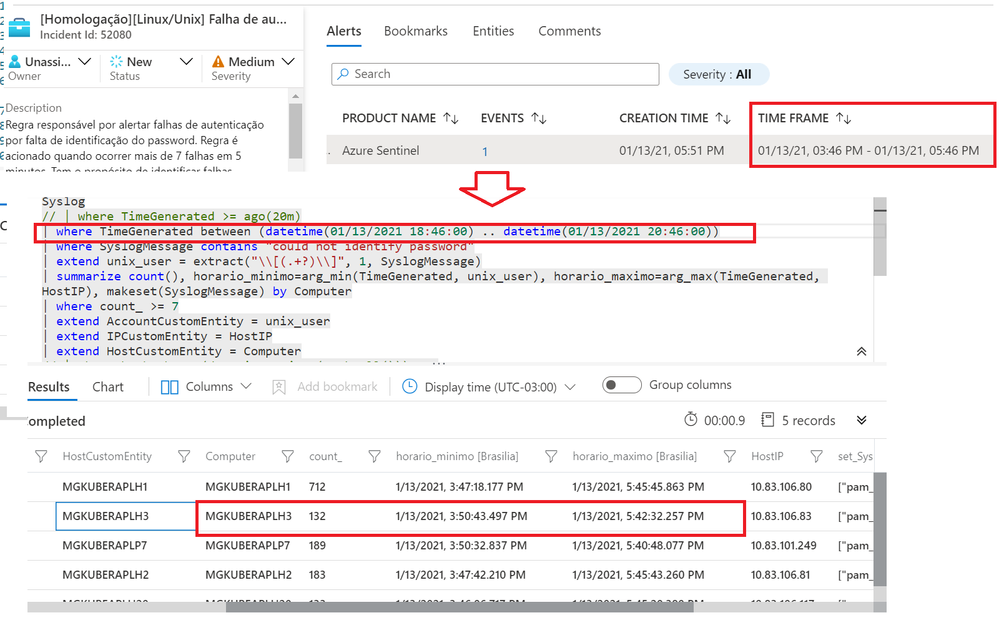999x618 pixels.
Task: Click the alerts Search field
Action: pyautogui.click(x=495, y=74)
